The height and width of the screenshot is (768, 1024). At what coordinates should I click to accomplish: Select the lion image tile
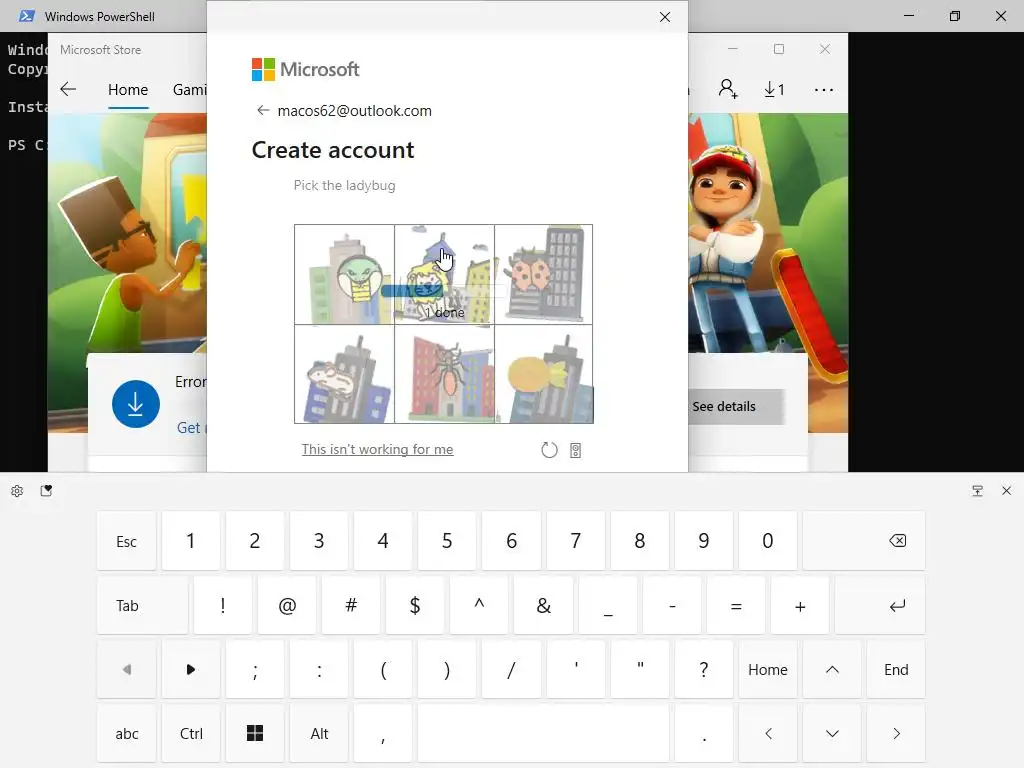coord(444,274)
